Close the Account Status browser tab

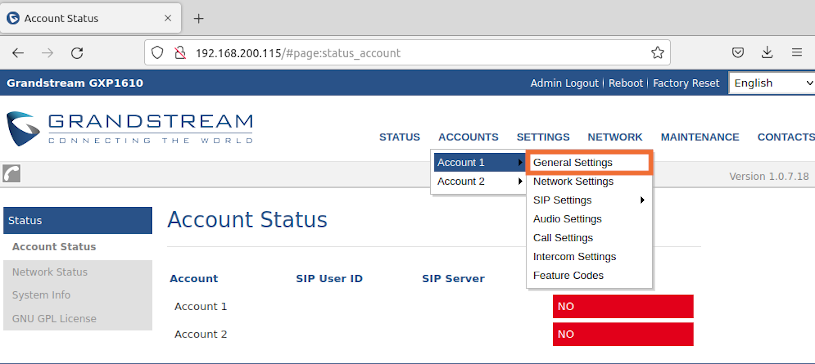(x=167, y=18)
